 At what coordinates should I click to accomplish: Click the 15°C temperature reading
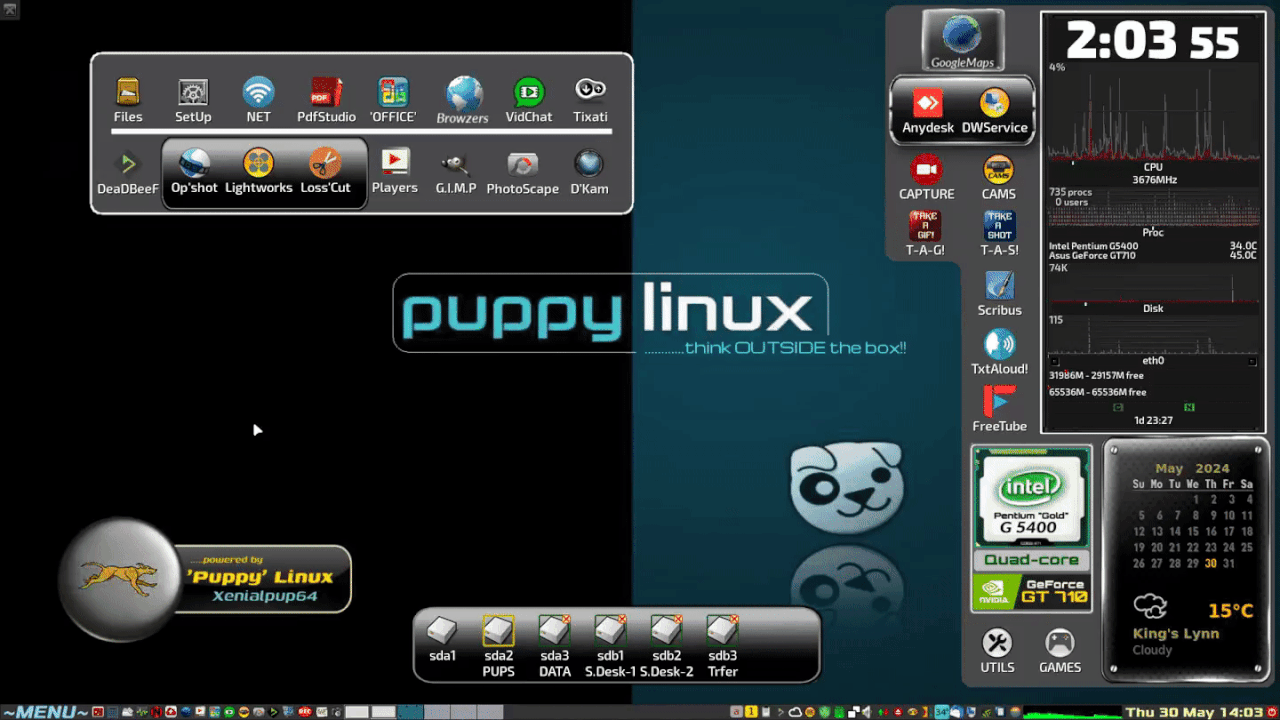1230,610
